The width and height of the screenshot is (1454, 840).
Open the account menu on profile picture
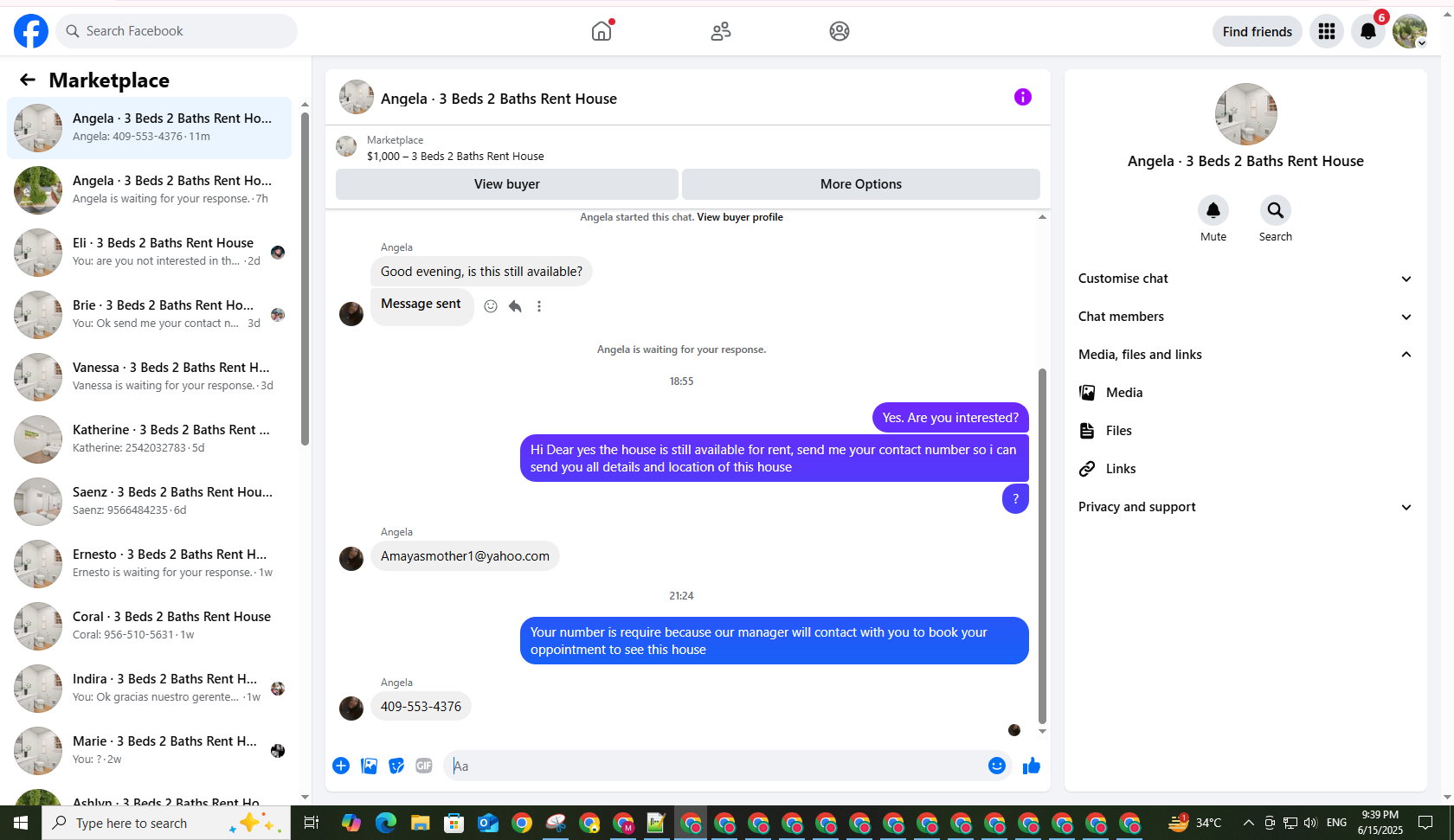(x=1410, y=32)
